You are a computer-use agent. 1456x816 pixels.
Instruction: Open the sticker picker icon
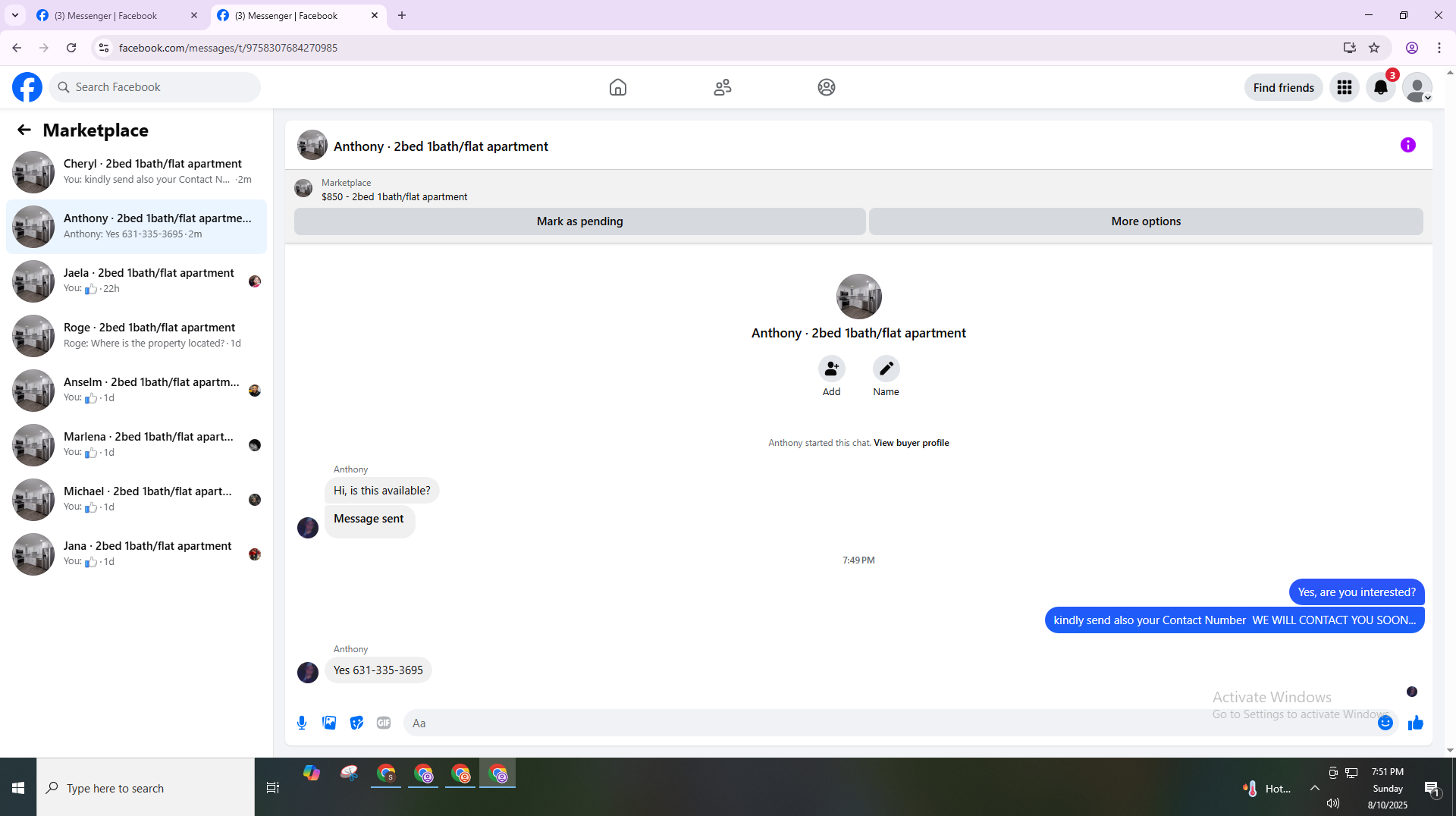point(356,723)
